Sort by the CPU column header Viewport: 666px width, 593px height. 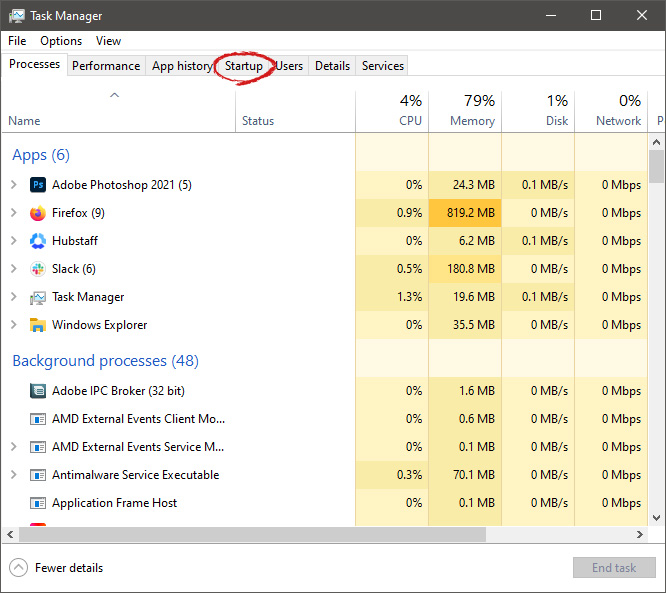pyautogui.click(x=392, y=111)
